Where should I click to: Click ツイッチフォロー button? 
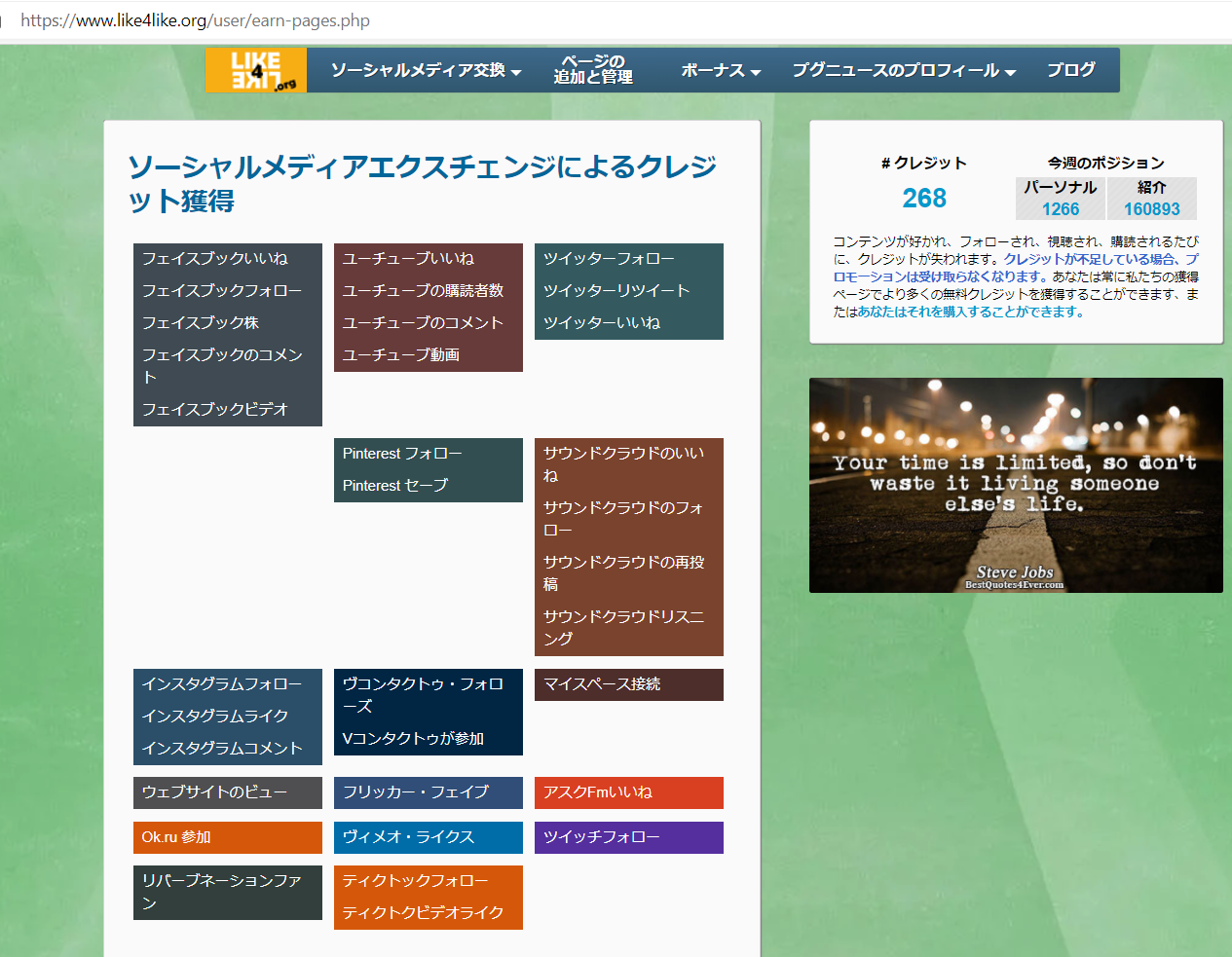[629, 837]
